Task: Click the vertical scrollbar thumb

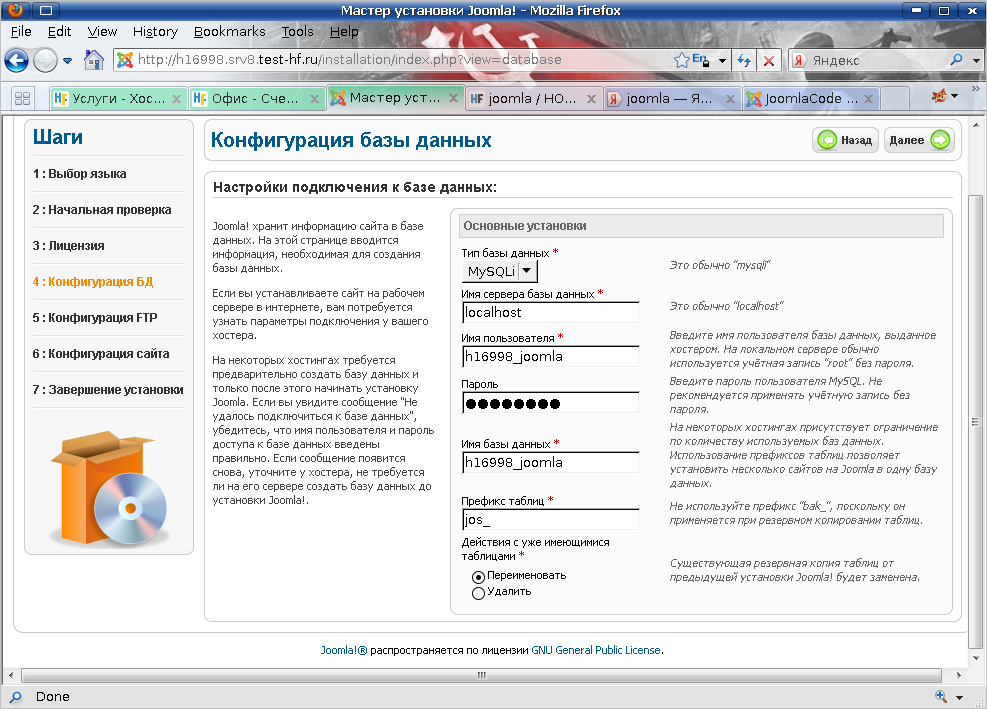Action: [x=975, y=421]
